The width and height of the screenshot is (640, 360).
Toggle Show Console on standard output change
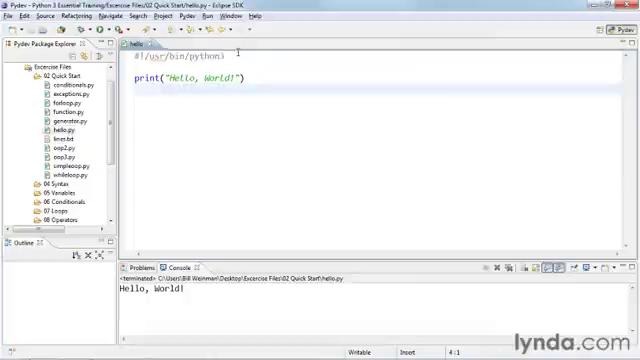[547, 268]
